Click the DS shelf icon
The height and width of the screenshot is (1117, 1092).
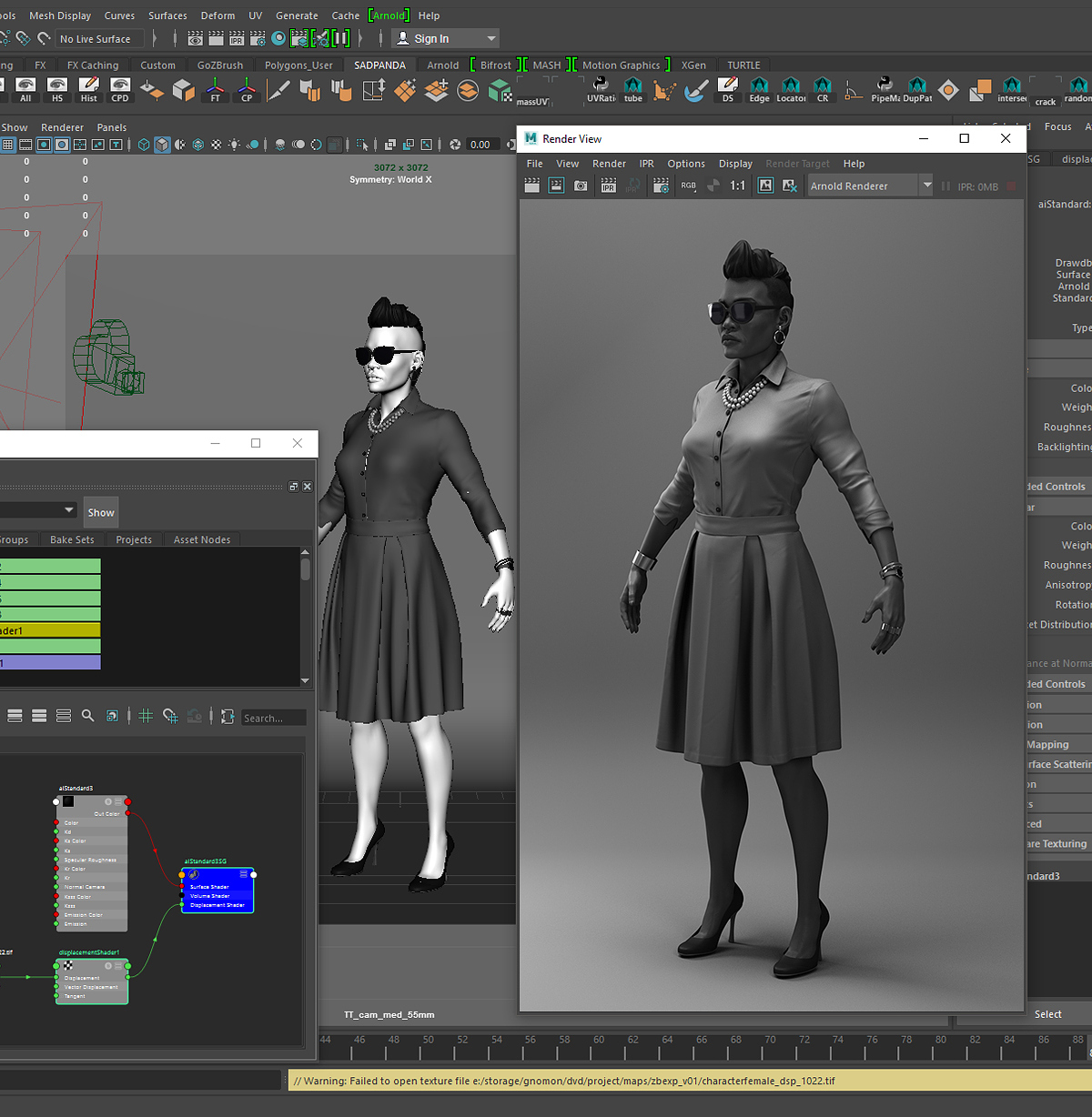727,90
